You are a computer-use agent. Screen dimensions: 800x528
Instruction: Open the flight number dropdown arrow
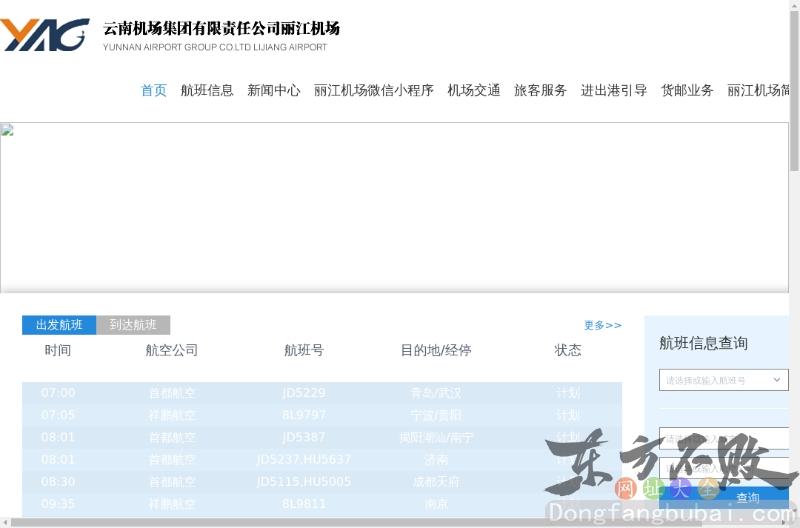[777, 380]
